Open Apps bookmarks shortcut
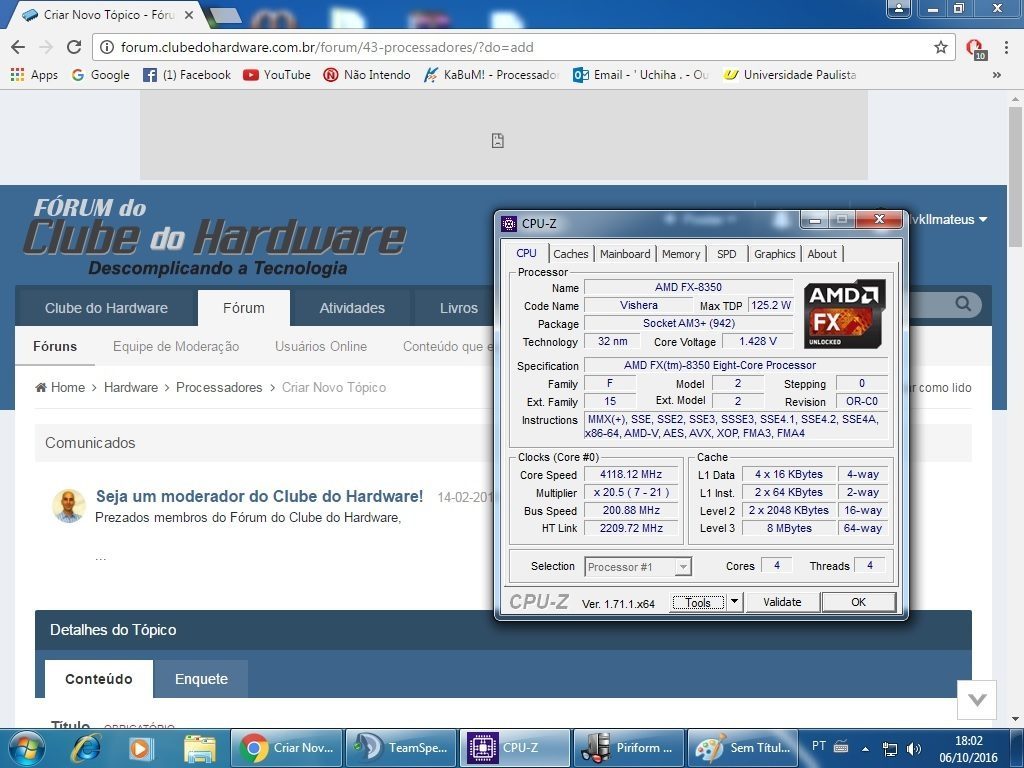 pos(34,74)
